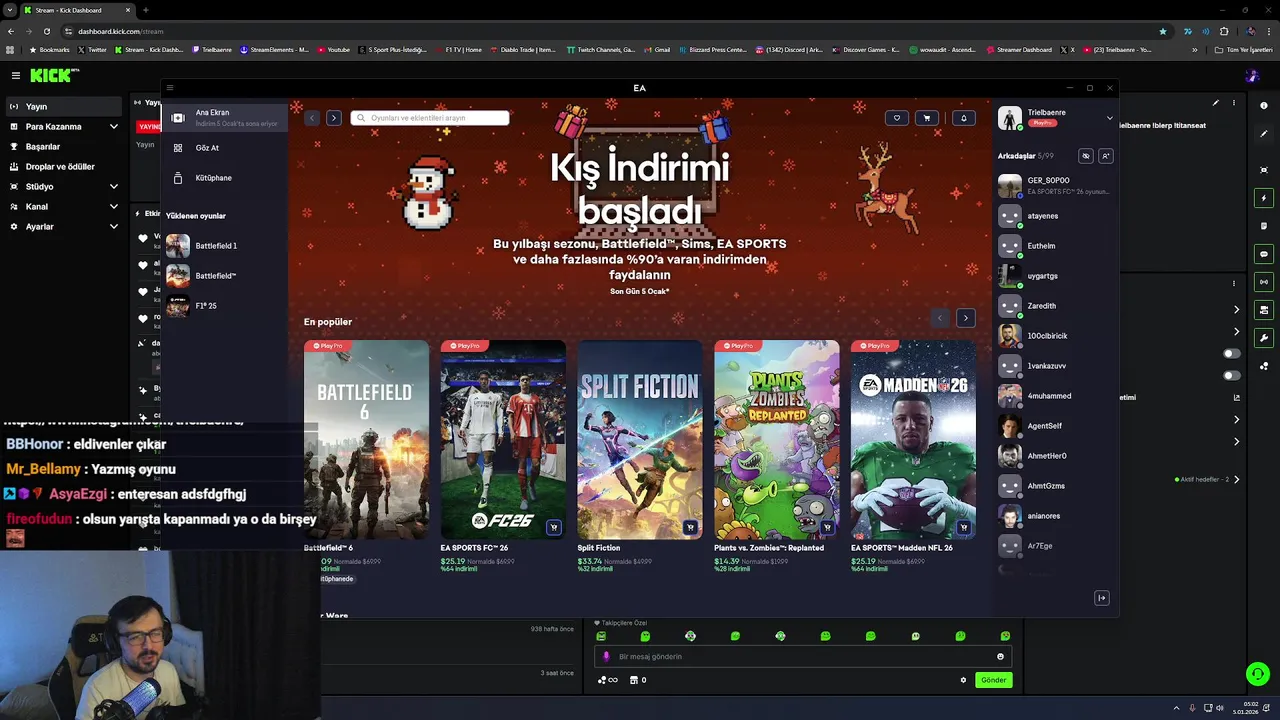Select Droplar ve ödüller in Kick sidebar
Viewport: 1280px width, 720px height.
click(x=62, y=167)
